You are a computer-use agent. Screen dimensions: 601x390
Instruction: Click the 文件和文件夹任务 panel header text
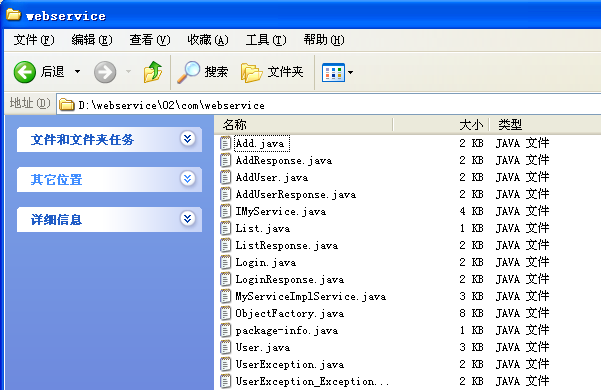click(x=82, y=139)
